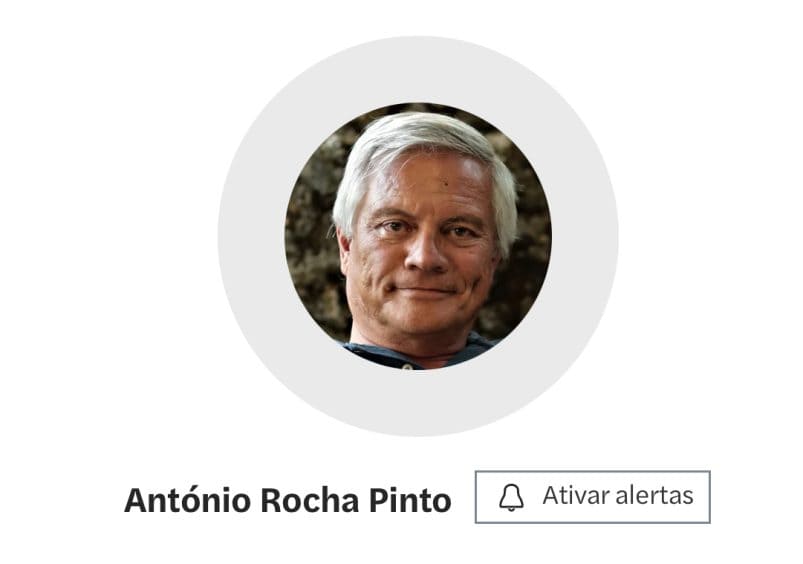
Task: Open the circular author profile photo
Action: (x=418, y=236)
